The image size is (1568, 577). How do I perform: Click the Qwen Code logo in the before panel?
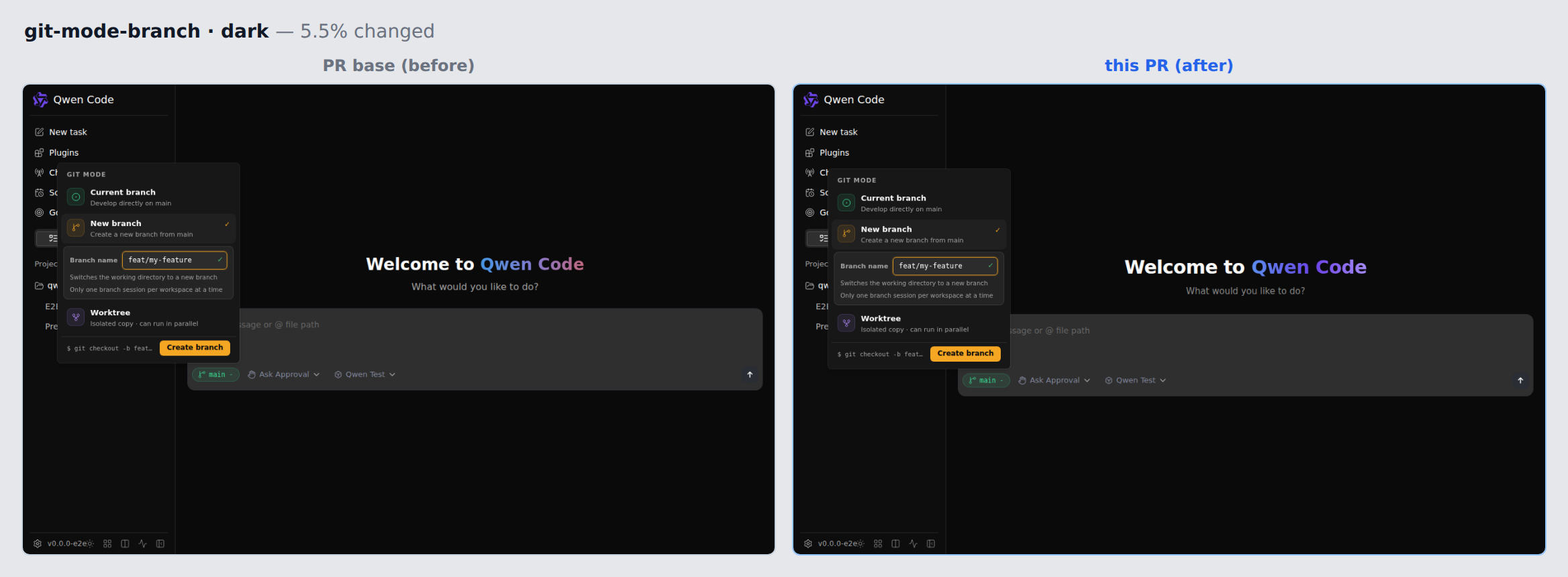(x=40, y=99)
